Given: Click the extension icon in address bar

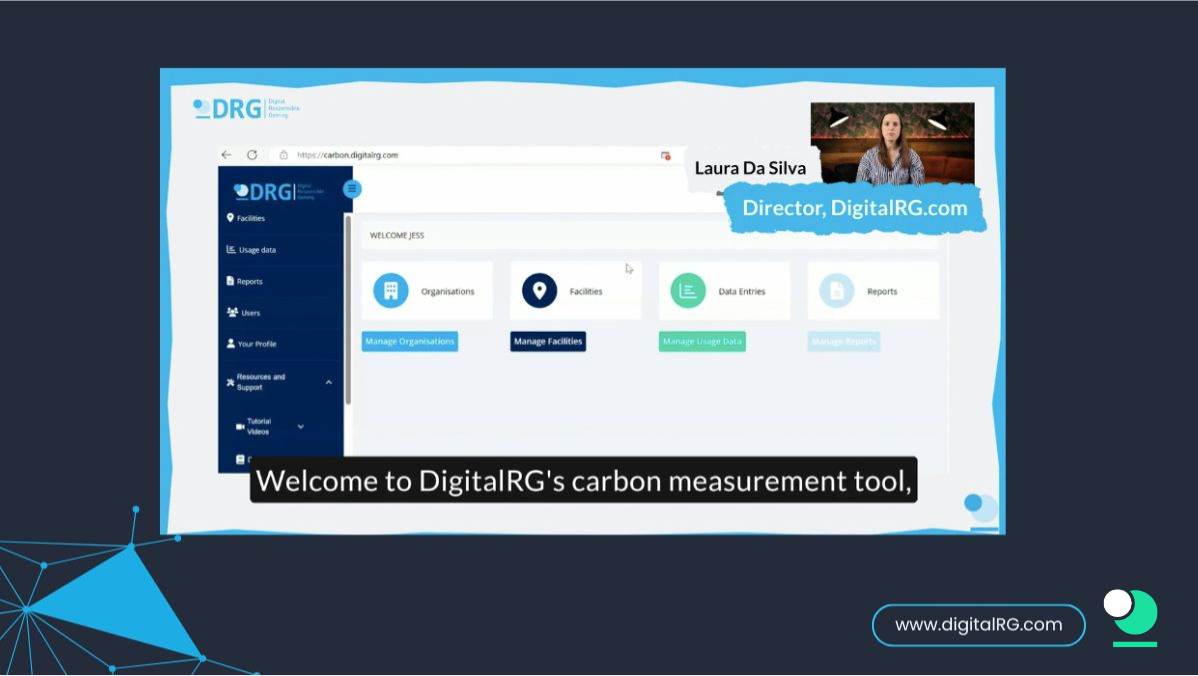Looking at the screenshot, I should point(665,155).
